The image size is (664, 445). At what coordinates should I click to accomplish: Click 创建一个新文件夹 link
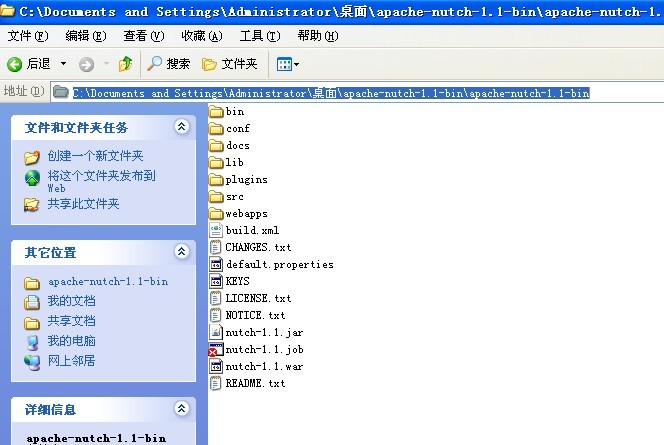click(95, 156)
